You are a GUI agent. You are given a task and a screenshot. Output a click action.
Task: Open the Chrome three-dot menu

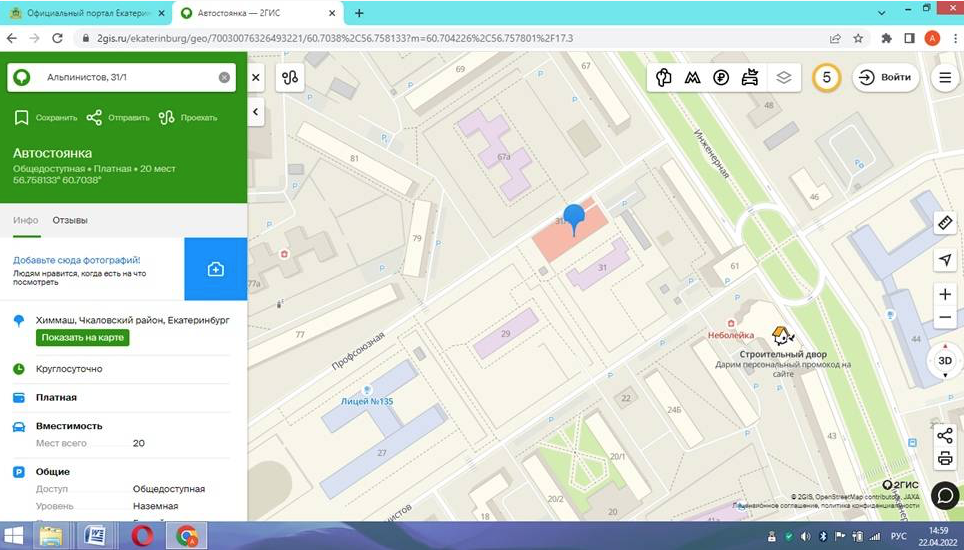coord(954,38)
